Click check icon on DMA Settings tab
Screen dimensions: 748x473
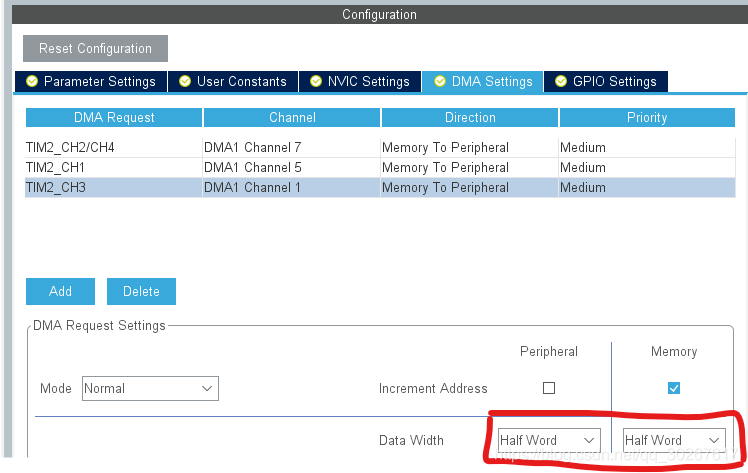coord(440,82)
